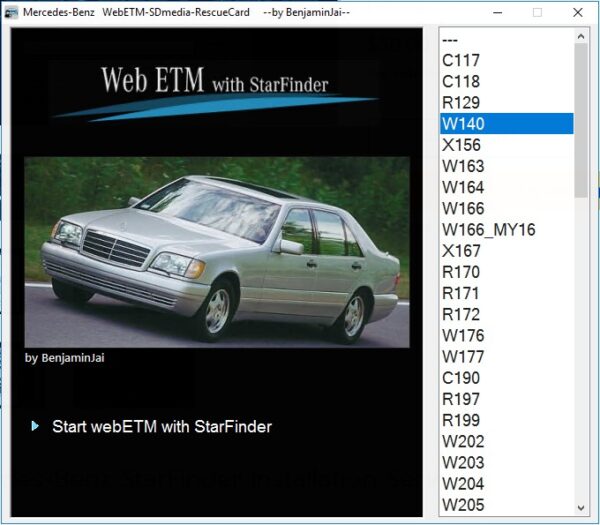This screenshot has height=525, width=600.
Task: Select R197 from the list
Action: coord(507,399)
